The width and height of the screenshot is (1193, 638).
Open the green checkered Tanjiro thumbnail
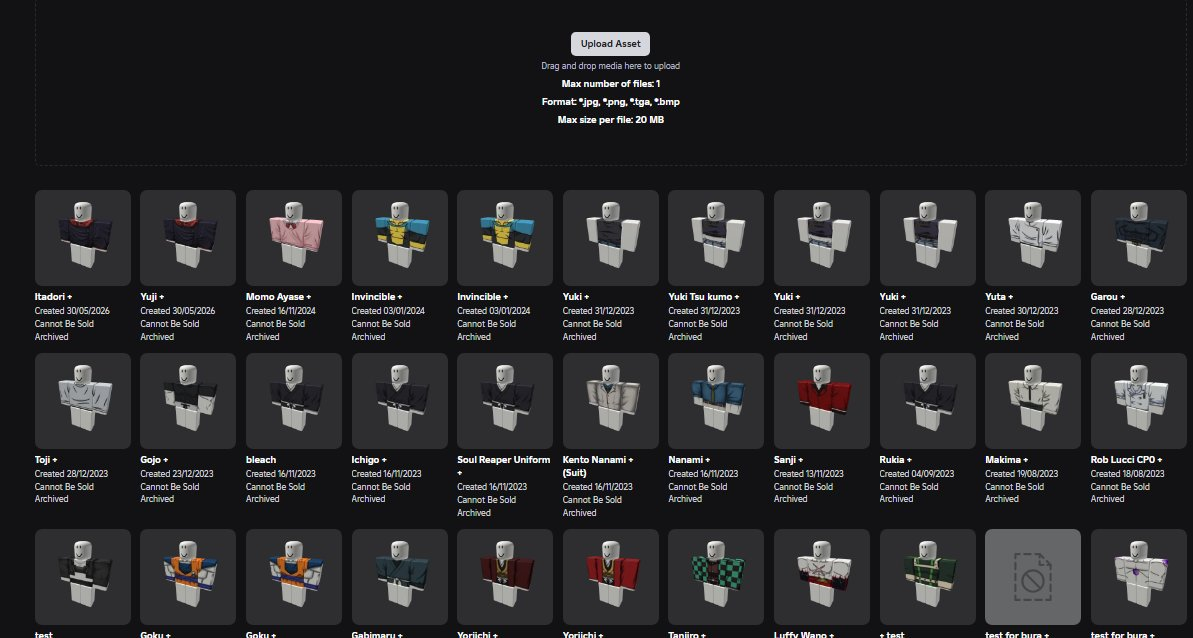(x=716, y=577)
